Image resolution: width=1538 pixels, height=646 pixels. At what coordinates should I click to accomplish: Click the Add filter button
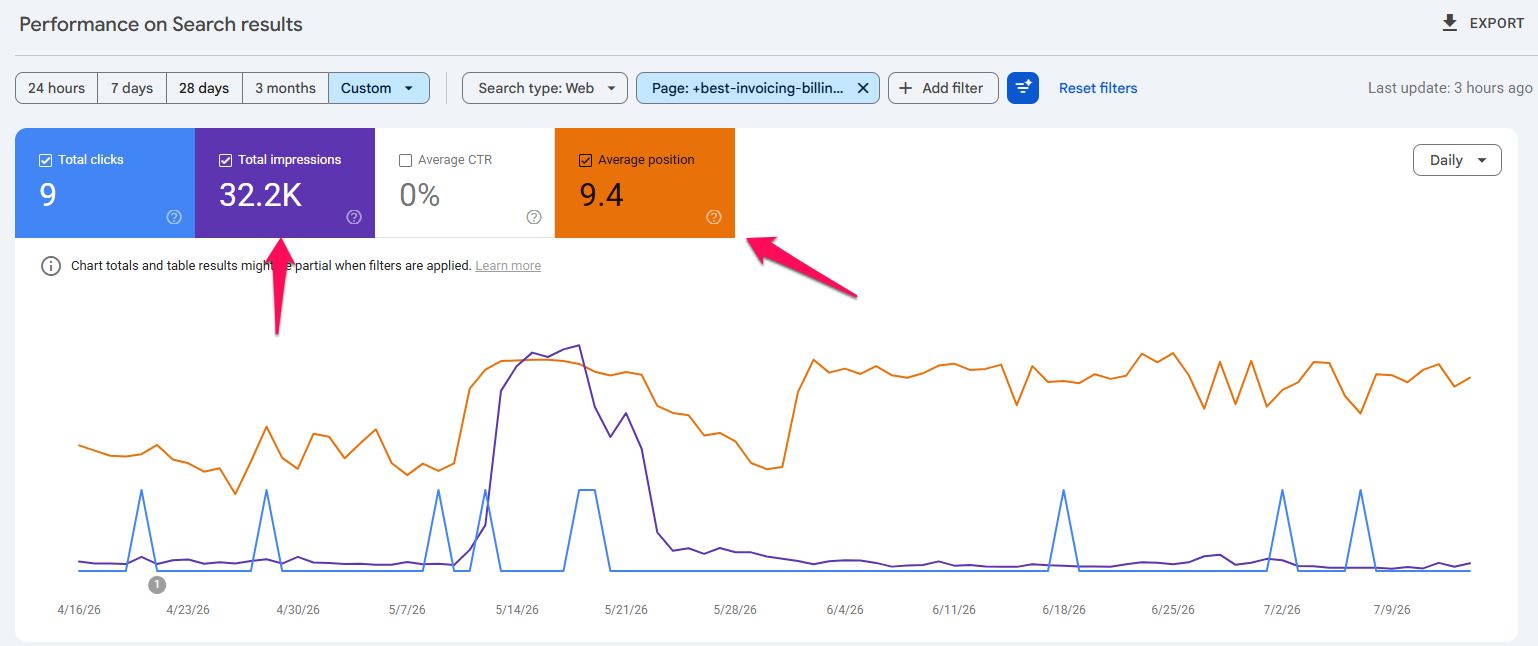pyautogui.click(x=943, y=88)
